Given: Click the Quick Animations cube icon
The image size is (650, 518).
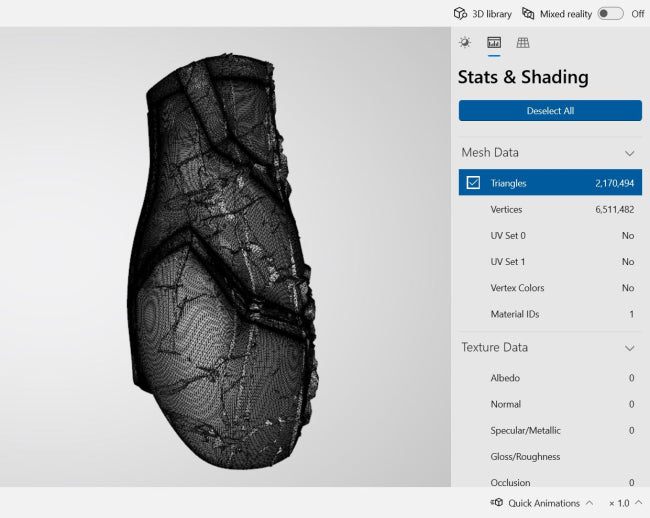Looking at the screenshot, I should coord(497,503).
